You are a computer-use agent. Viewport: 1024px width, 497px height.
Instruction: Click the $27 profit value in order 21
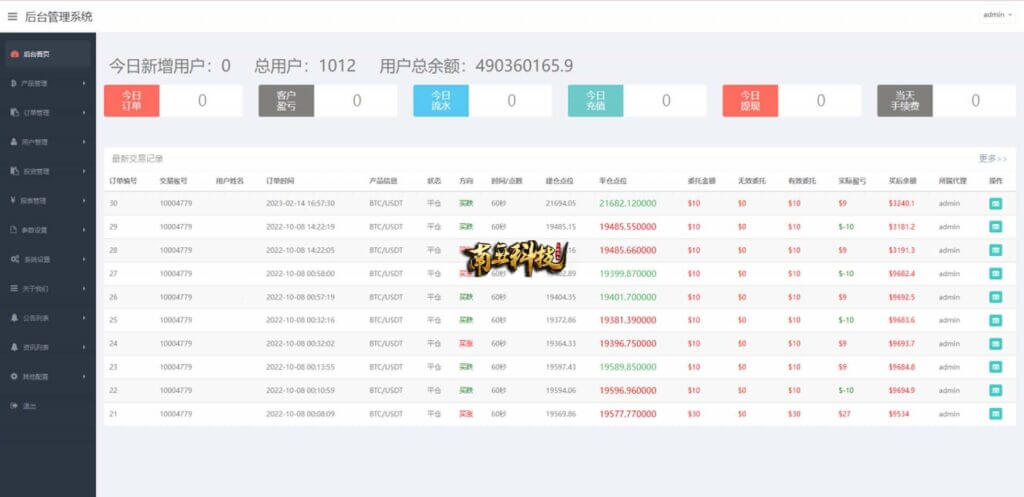tap(844, 413)
